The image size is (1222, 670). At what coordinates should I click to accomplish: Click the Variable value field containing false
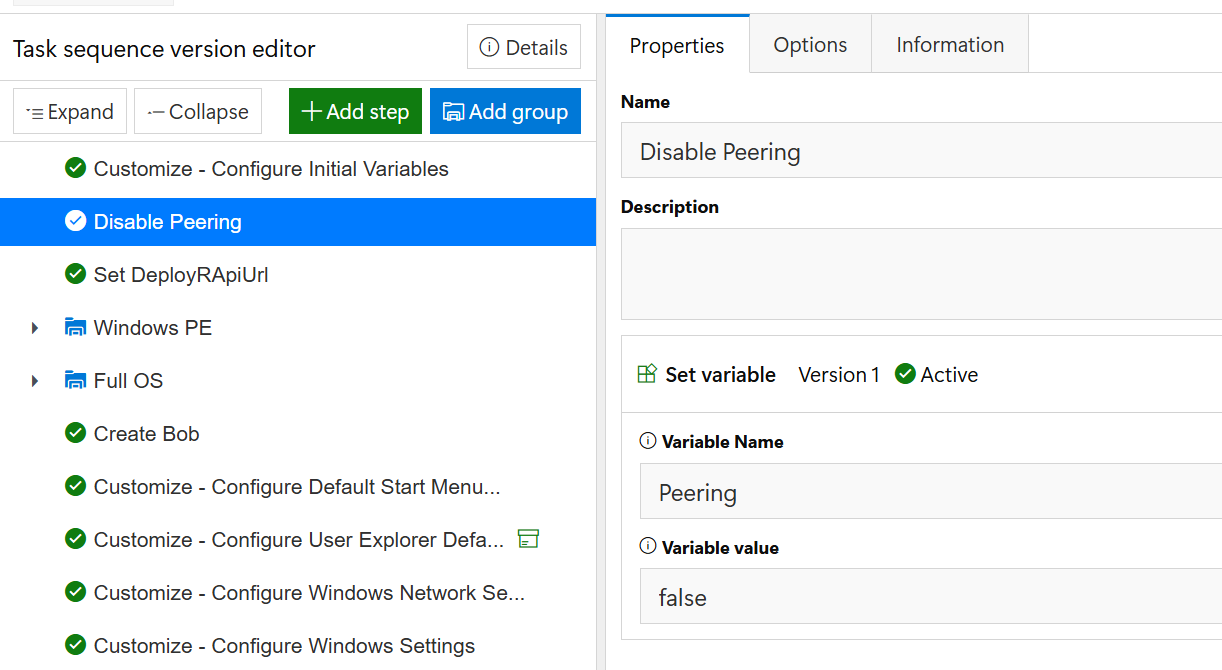pyautogui.click(x=931, y=597)
